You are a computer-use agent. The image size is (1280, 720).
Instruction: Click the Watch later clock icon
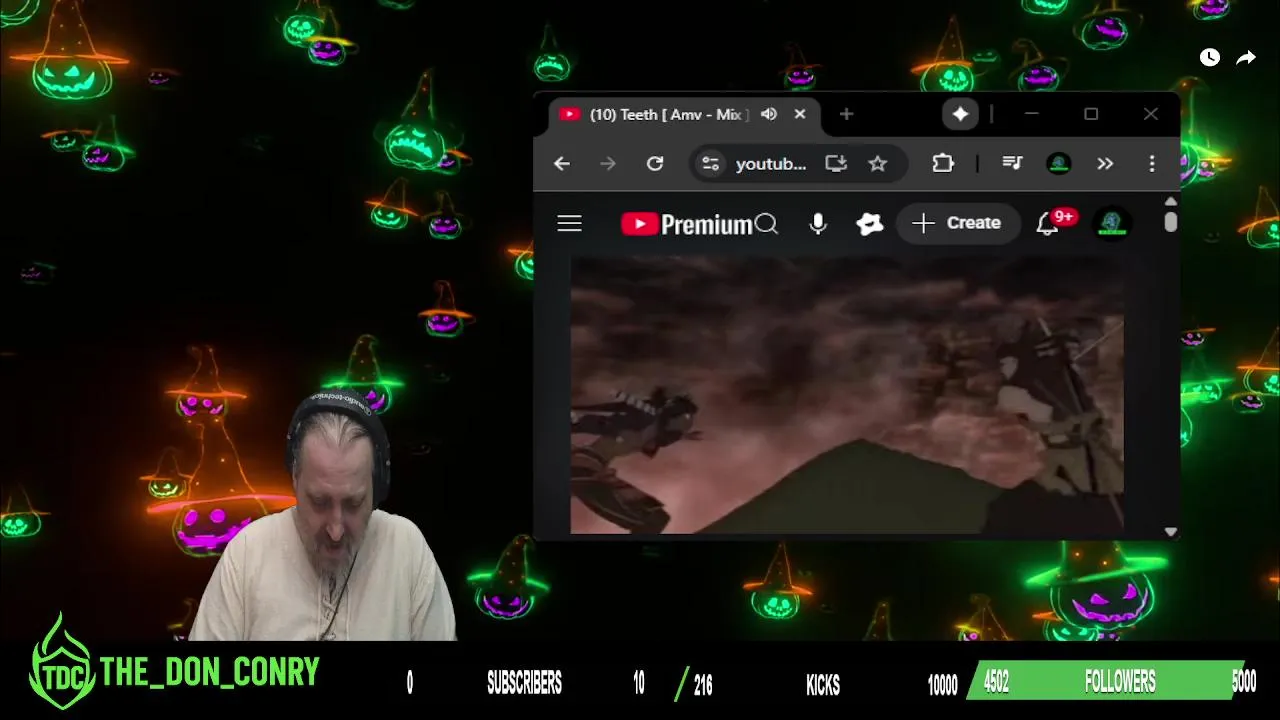[x=1210, y=58]
